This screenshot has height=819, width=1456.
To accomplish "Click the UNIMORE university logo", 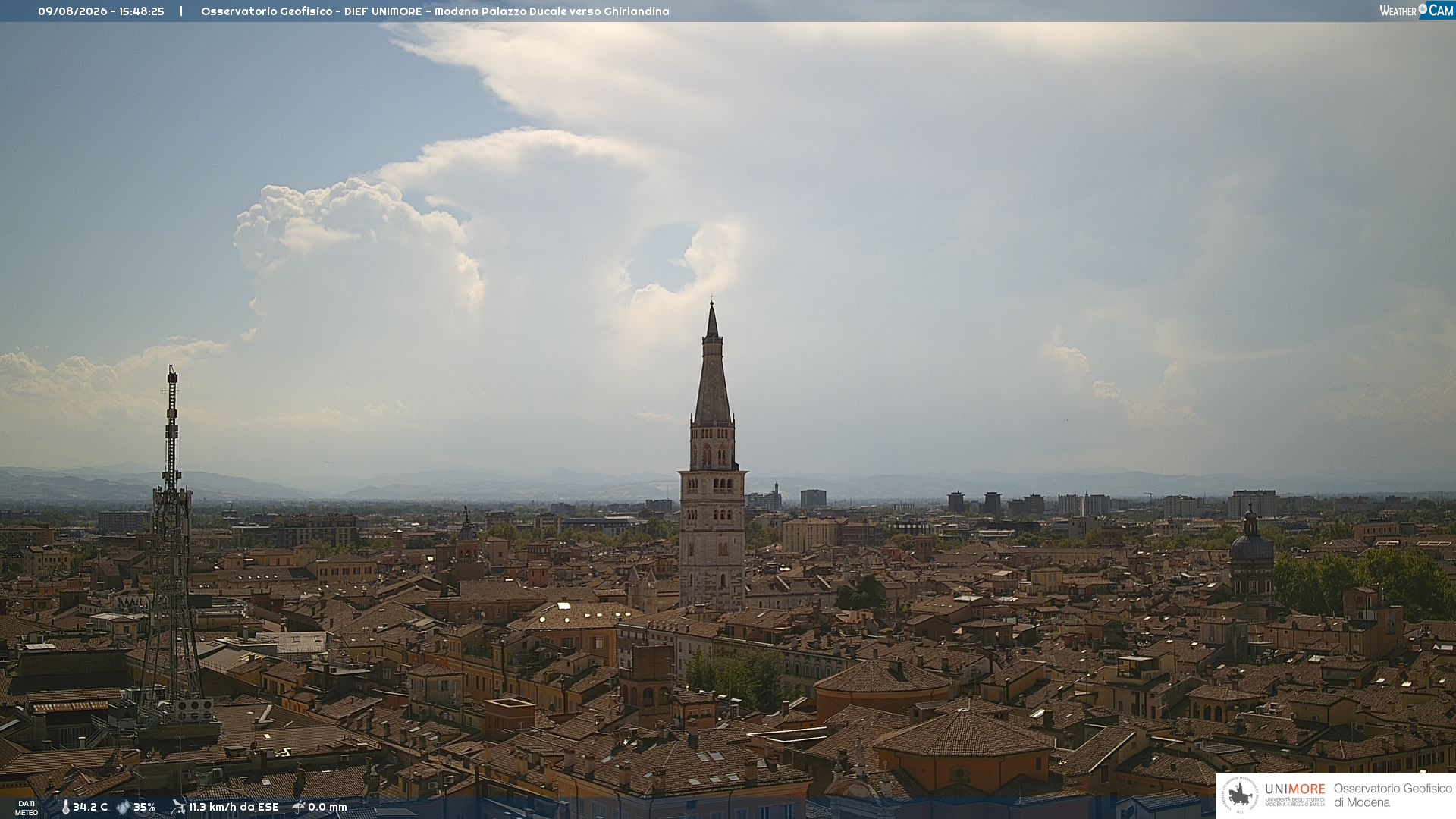I will point(1274,795).
